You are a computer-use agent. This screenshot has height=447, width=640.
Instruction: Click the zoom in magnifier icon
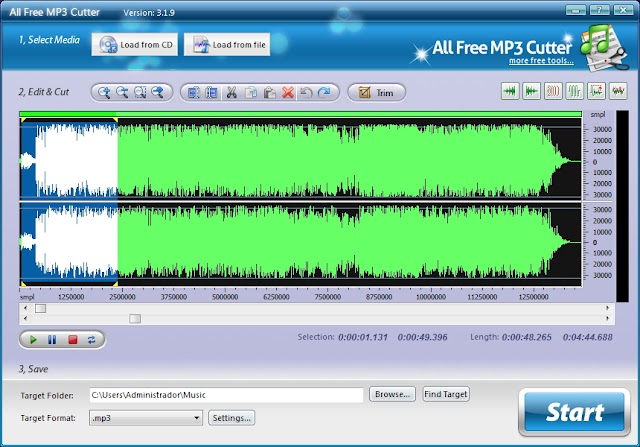[x=104, y=93]
